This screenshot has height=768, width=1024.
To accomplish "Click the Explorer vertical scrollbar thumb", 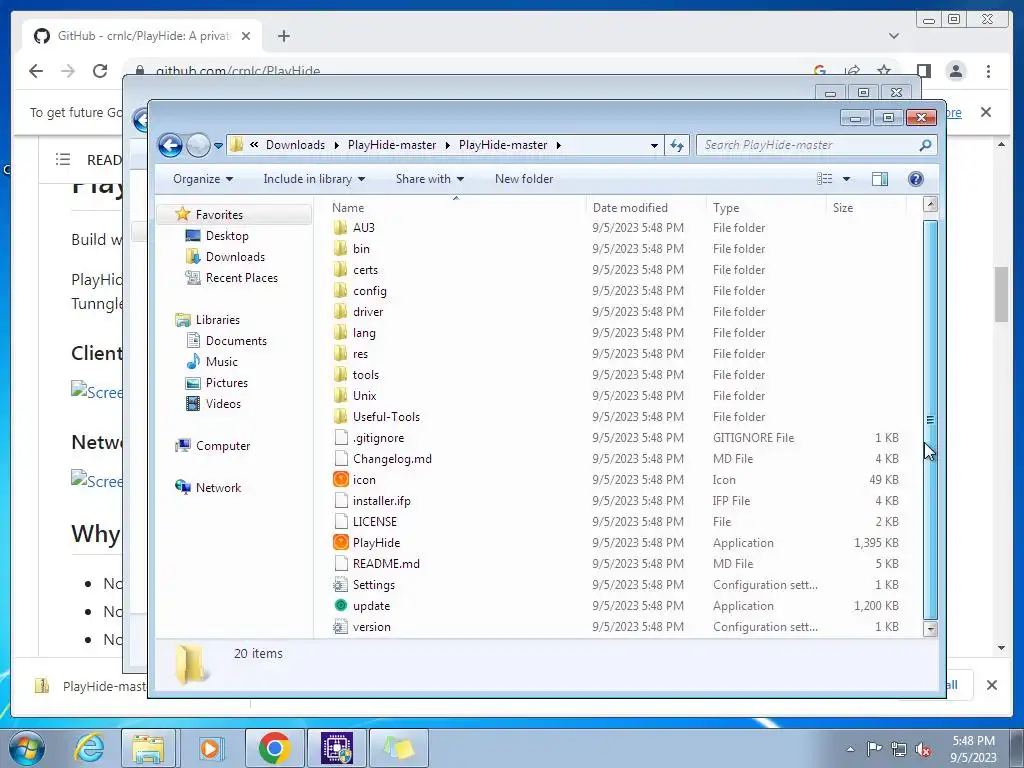I will coord(930,419).
